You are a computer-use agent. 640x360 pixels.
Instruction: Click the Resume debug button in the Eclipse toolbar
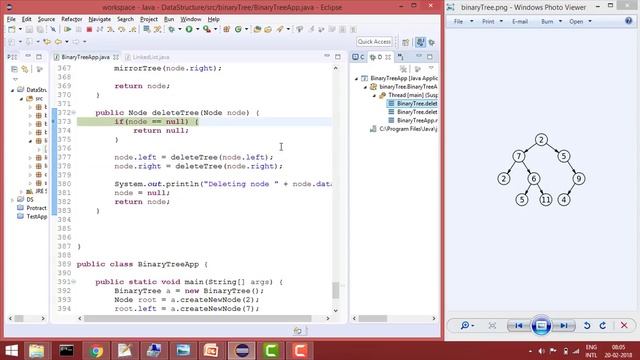67,29
